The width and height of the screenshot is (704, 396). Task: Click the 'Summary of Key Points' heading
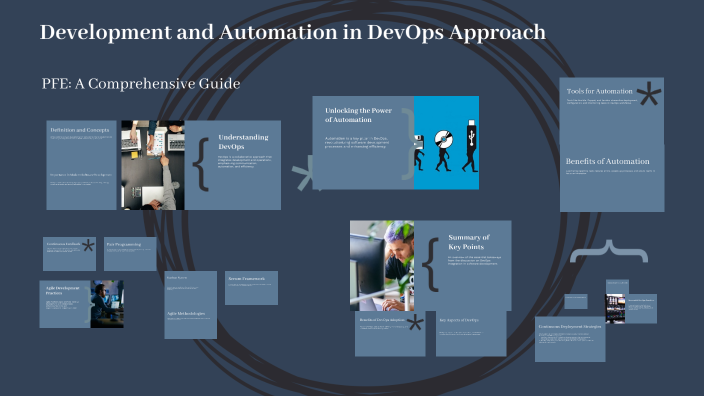coord(469,242)
